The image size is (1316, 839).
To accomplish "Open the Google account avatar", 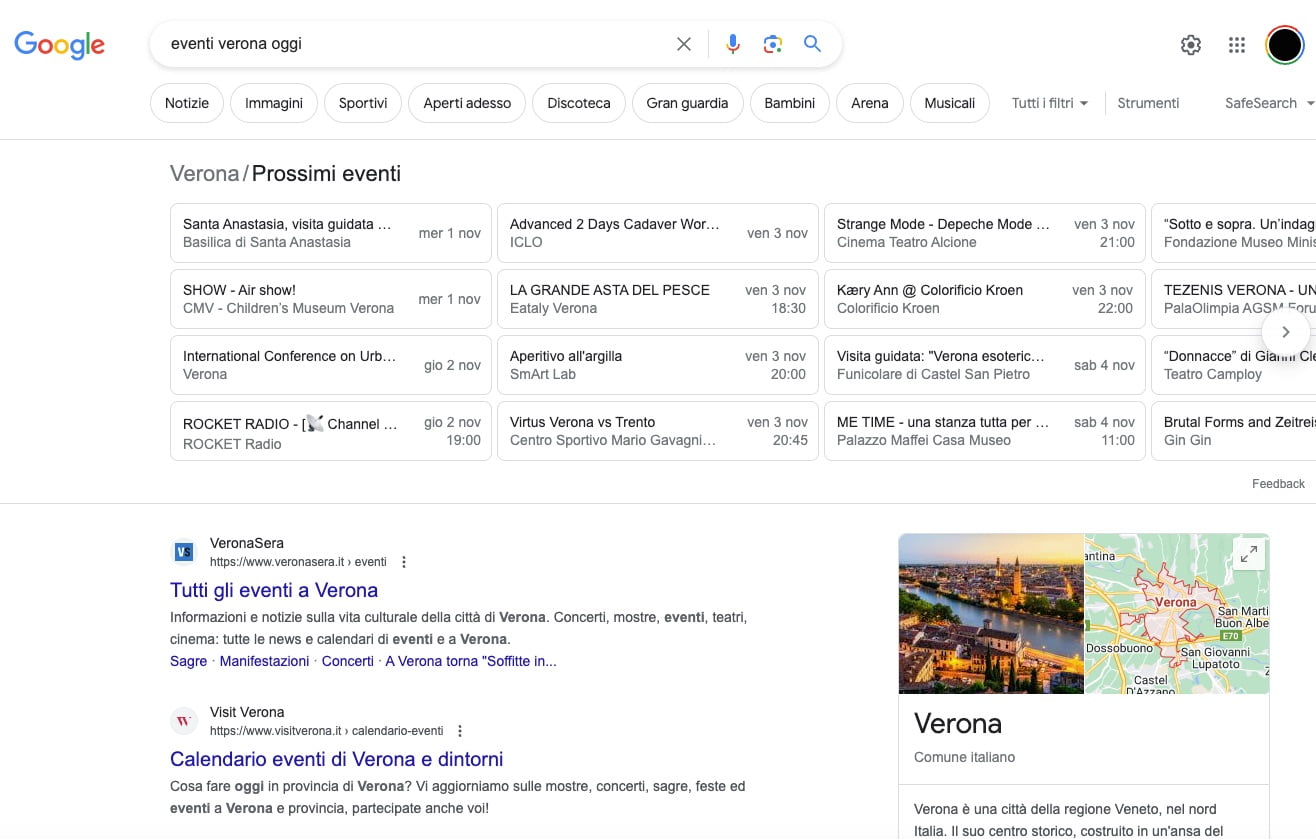I will coord(1284,45).
